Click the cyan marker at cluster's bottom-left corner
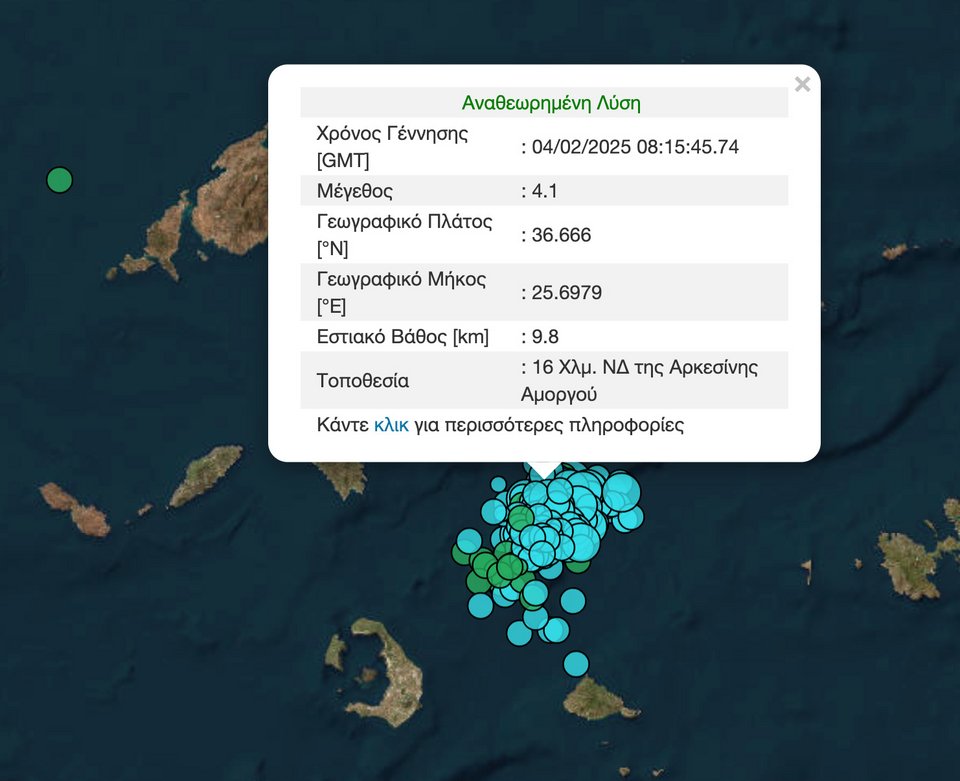This screenshot has width=960, height=781. pyautogui.click(x=481, y=605)
